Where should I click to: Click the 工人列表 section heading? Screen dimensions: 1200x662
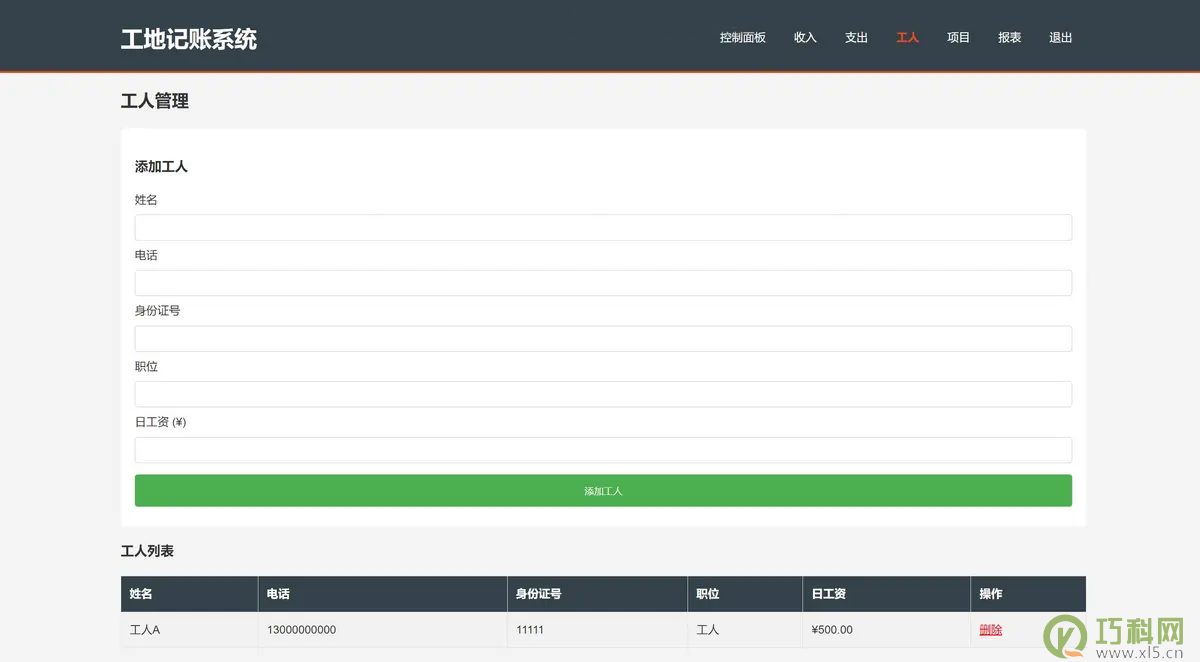tap(148, 551)
